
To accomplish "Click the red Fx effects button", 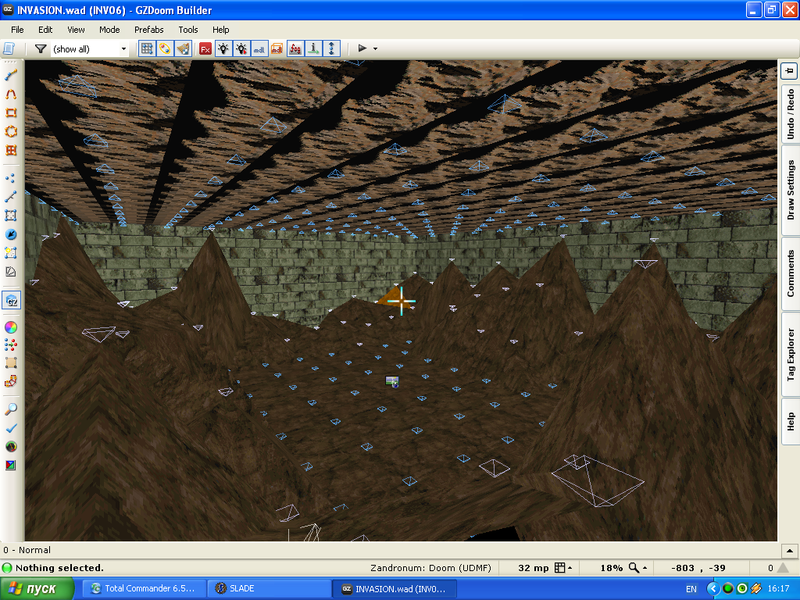I will click(x=205, y=49).
